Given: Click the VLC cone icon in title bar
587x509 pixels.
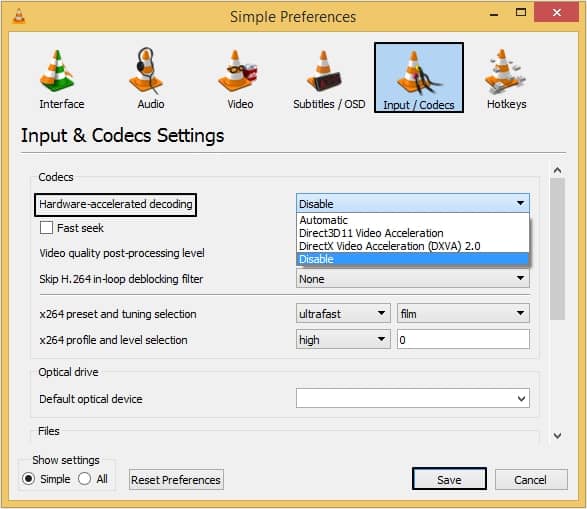Looking at the screenshot, I should pyautogui.click(x=19, y=16).
